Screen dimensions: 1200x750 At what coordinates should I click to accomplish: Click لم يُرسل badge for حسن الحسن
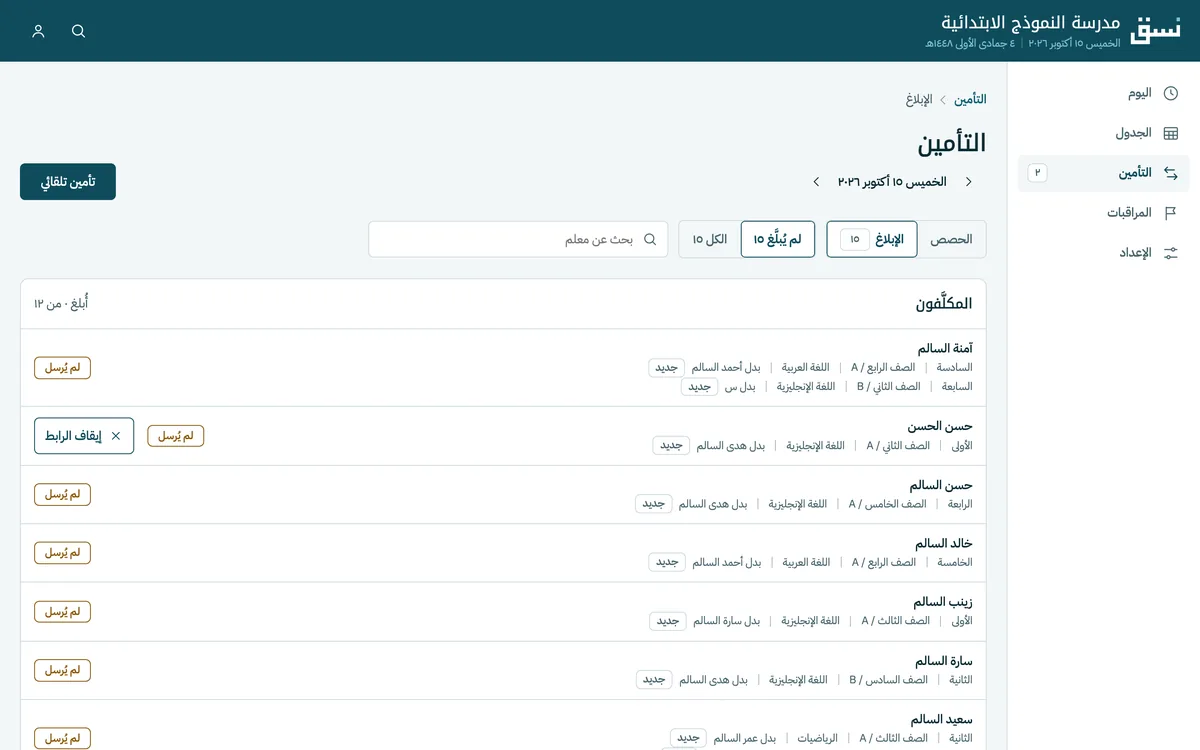point(176,436)
